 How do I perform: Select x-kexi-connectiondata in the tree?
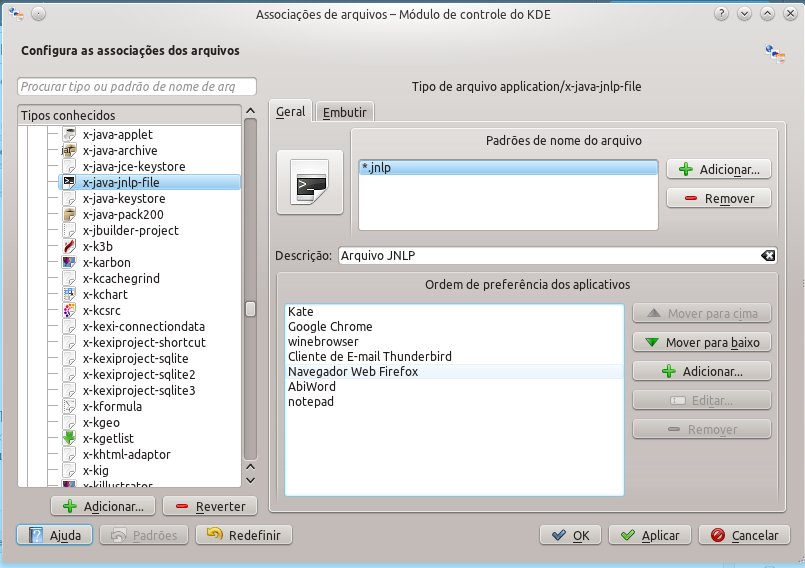point(144,326)
